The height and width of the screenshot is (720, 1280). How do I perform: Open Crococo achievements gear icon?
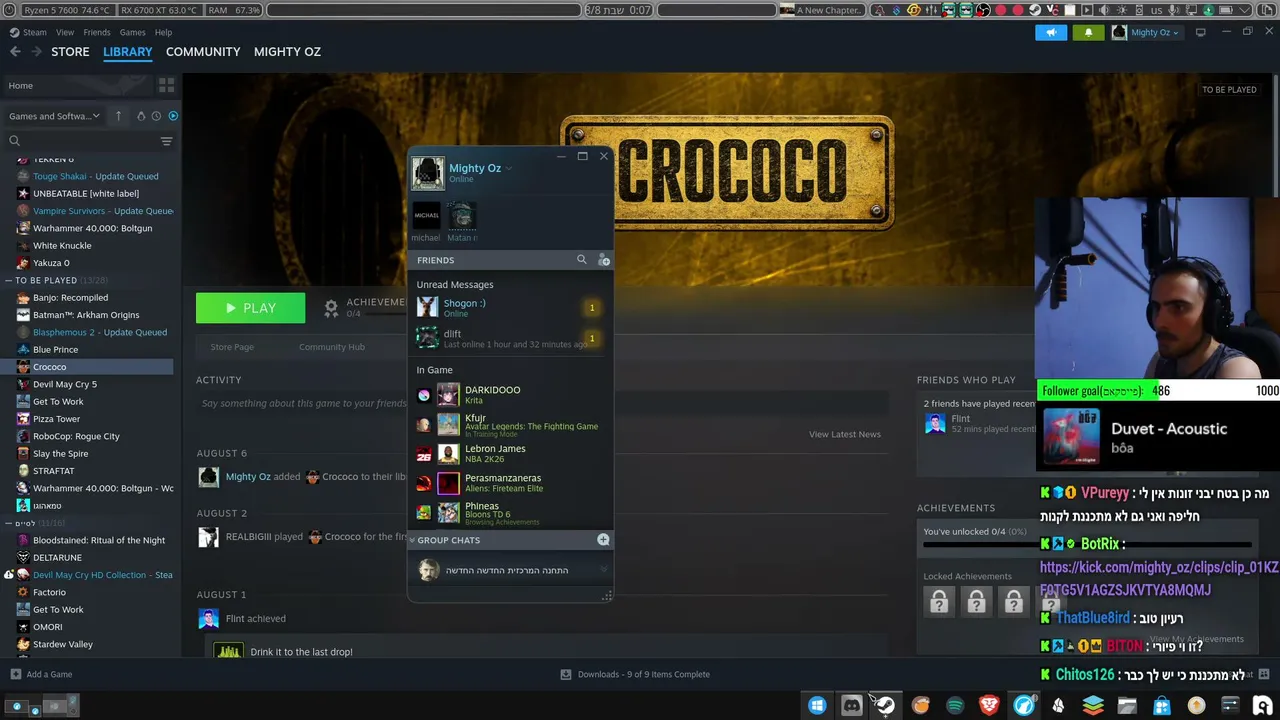click(x=331, y=309)
